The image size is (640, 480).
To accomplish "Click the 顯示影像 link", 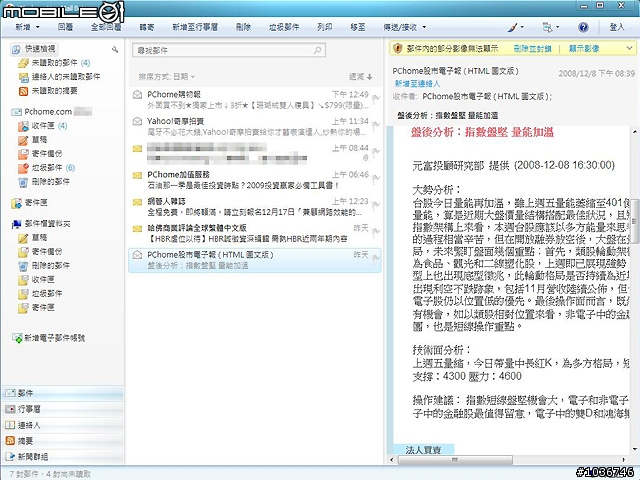I will click(x=584, y=49).
